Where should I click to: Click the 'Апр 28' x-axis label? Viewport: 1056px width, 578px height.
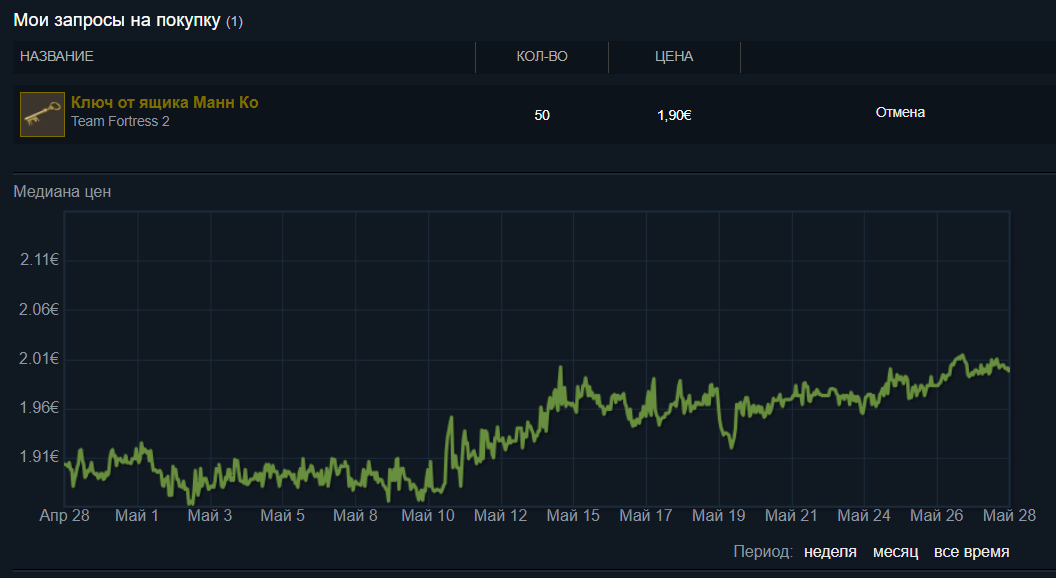pos(64,515)
